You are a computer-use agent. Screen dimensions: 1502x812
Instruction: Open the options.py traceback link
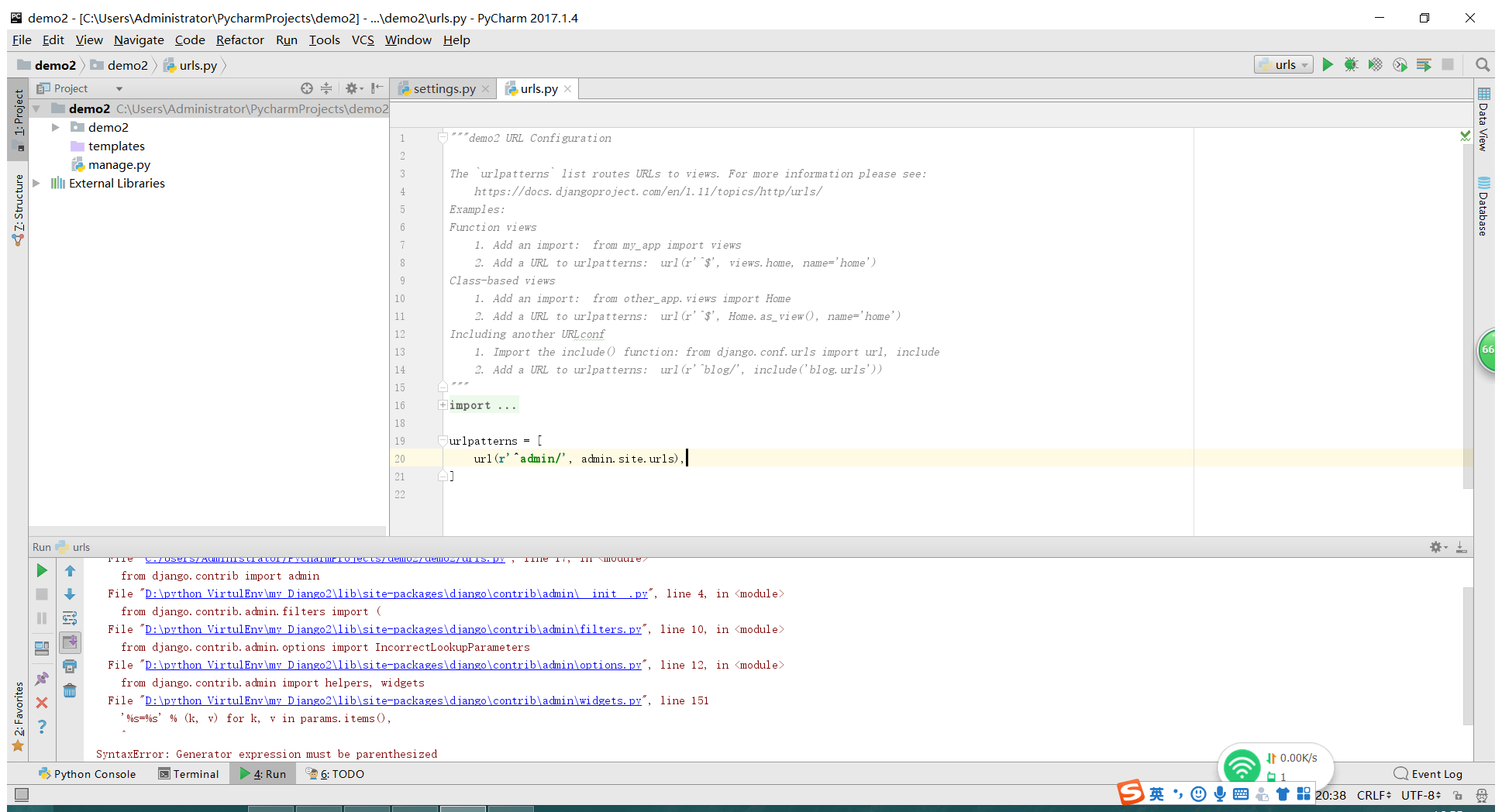[393, 666]
